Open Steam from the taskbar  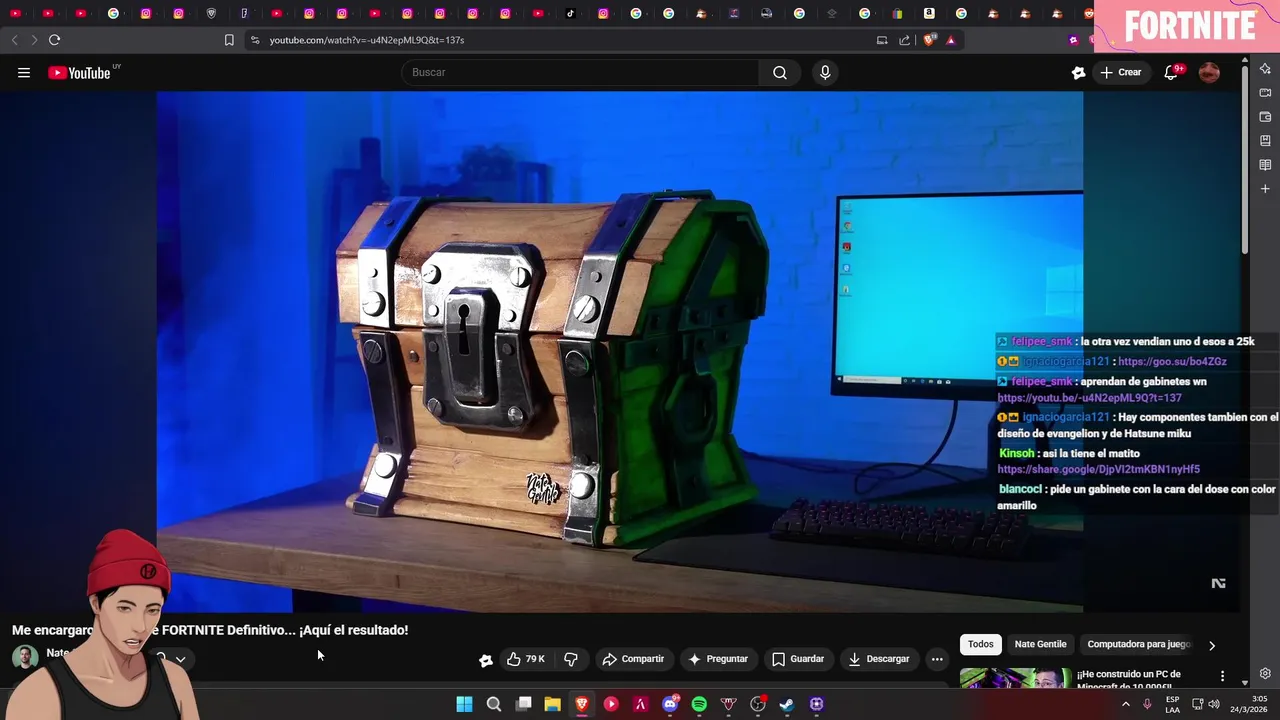pos(787,704)
